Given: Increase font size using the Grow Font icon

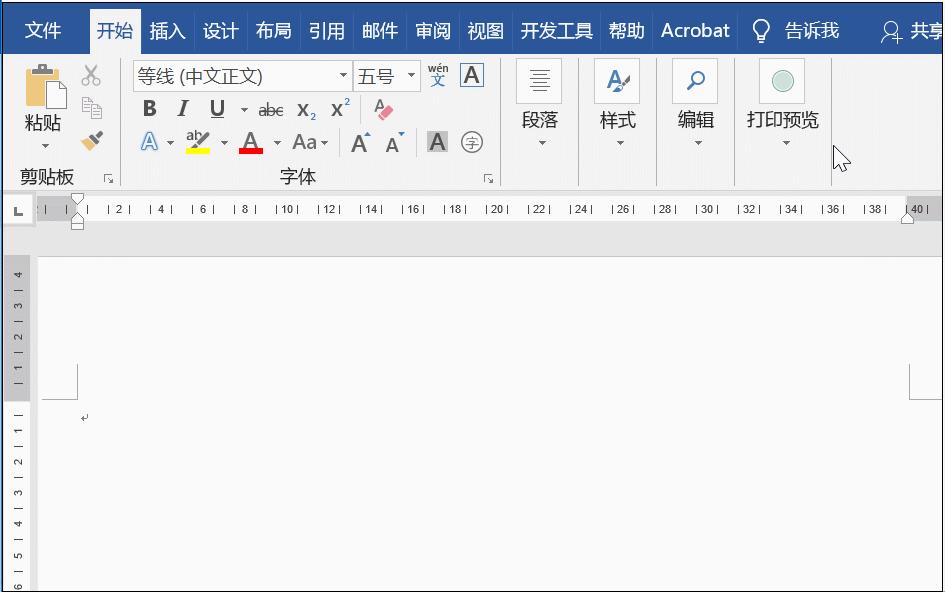Looking at the screenshot, I should (x=358, y=143).
